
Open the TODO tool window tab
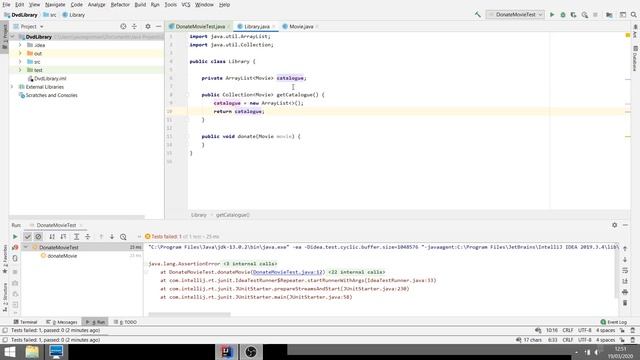126,322
